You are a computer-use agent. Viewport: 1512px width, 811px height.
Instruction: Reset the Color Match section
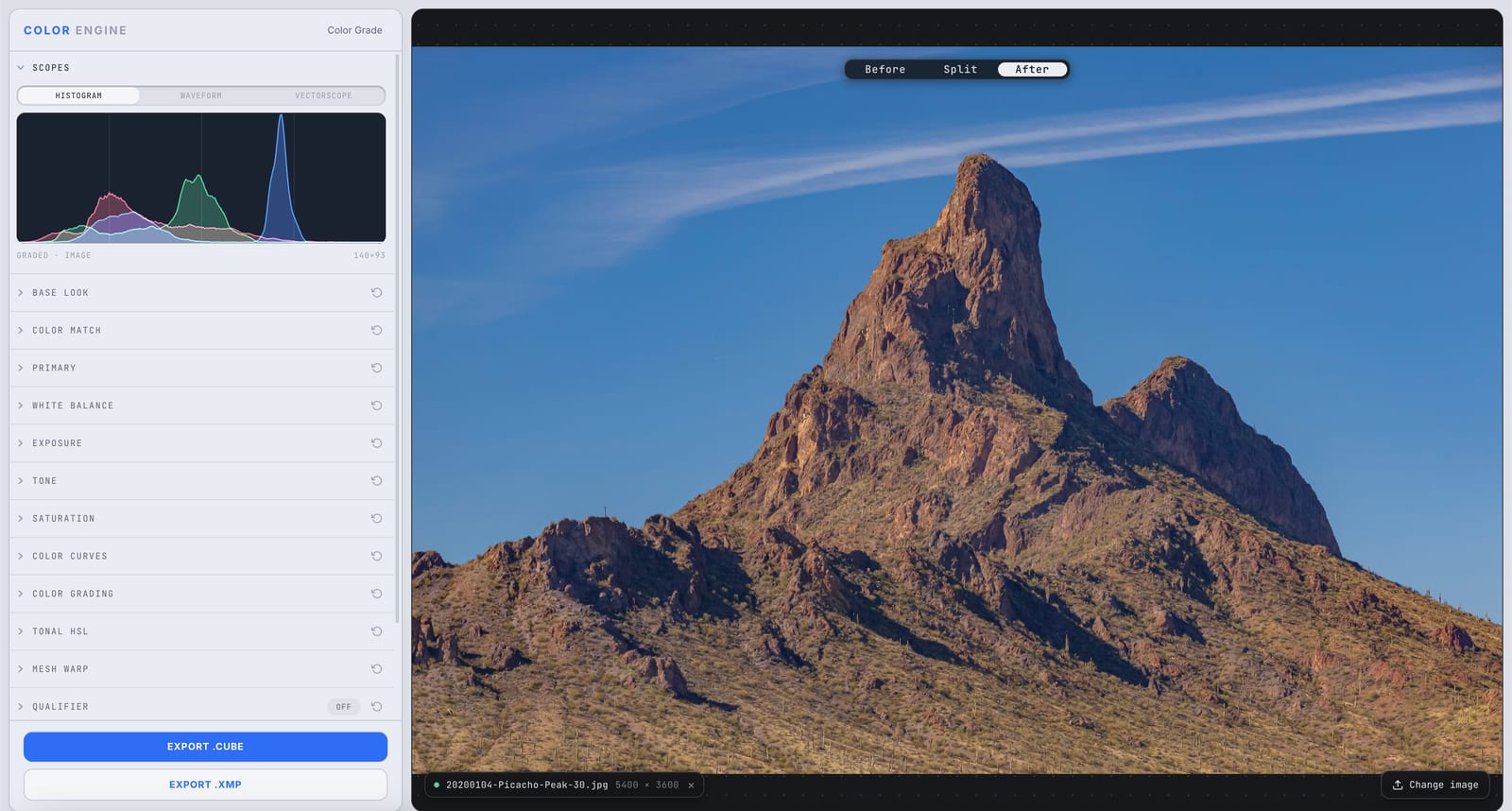pyautogui.click(x=376, y=331)
